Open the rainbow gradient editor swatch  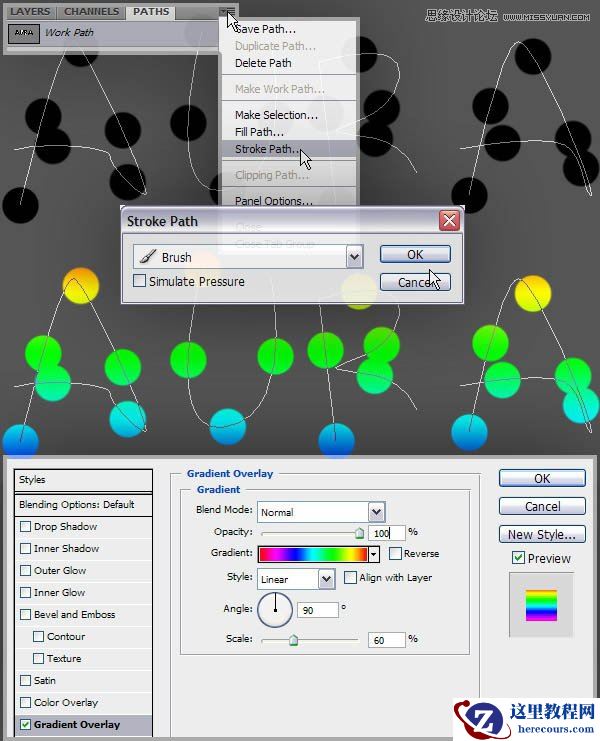(x=313, y=554)
